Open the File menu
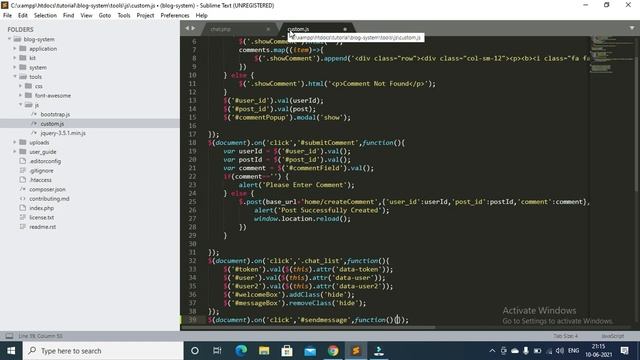The image size is (640, 360). [x=7, y=15]
